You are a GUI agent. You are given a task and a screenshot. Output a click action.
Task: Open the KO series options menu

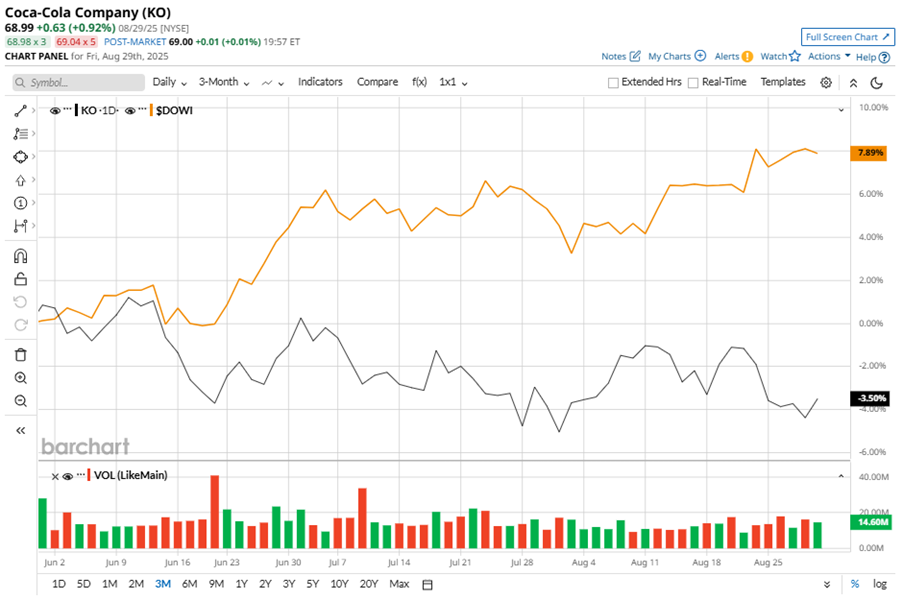tap(67, 109)
